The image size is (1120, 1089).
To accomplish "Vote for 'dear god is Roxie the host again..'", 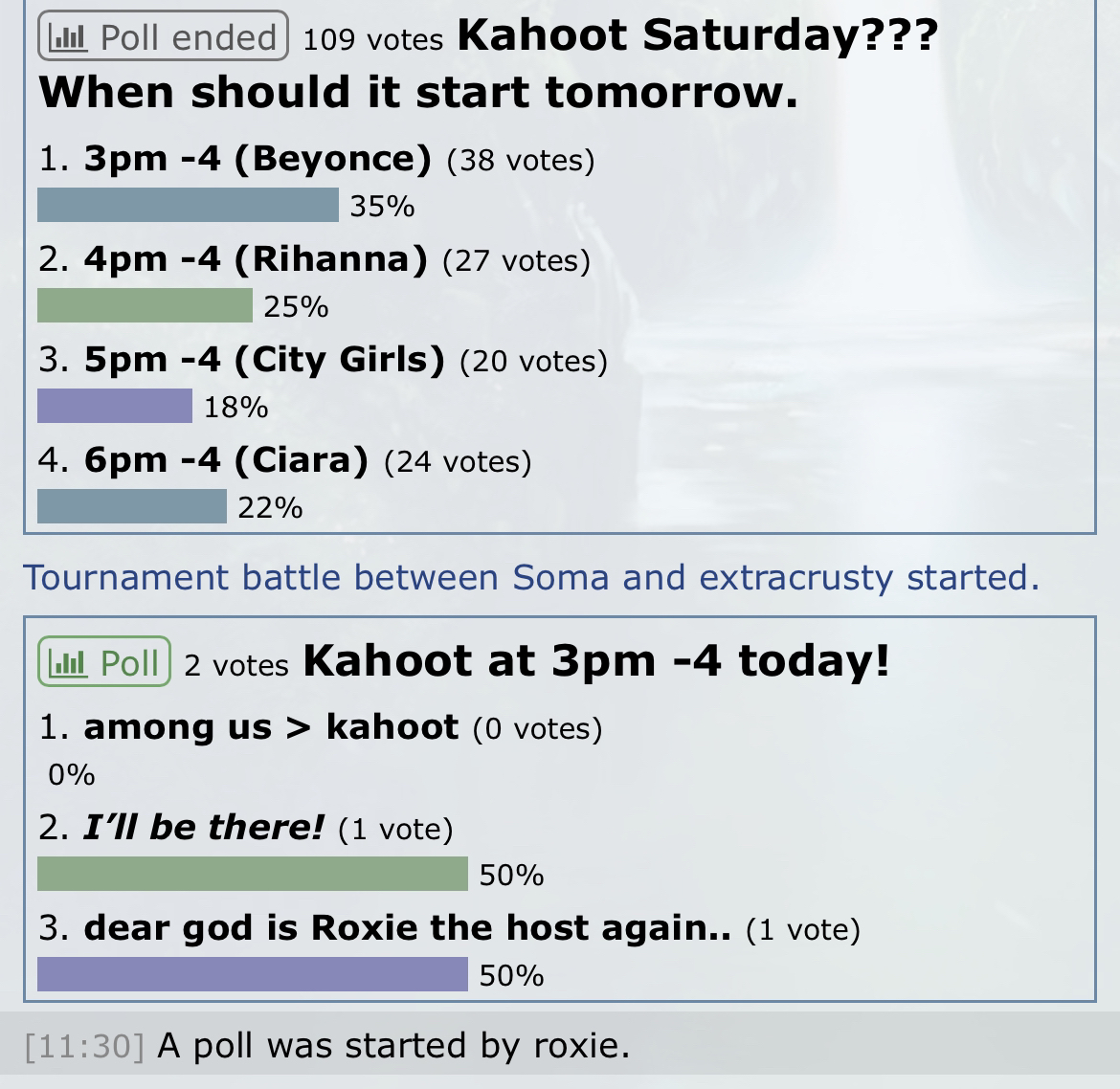I will tap(407, 928).
